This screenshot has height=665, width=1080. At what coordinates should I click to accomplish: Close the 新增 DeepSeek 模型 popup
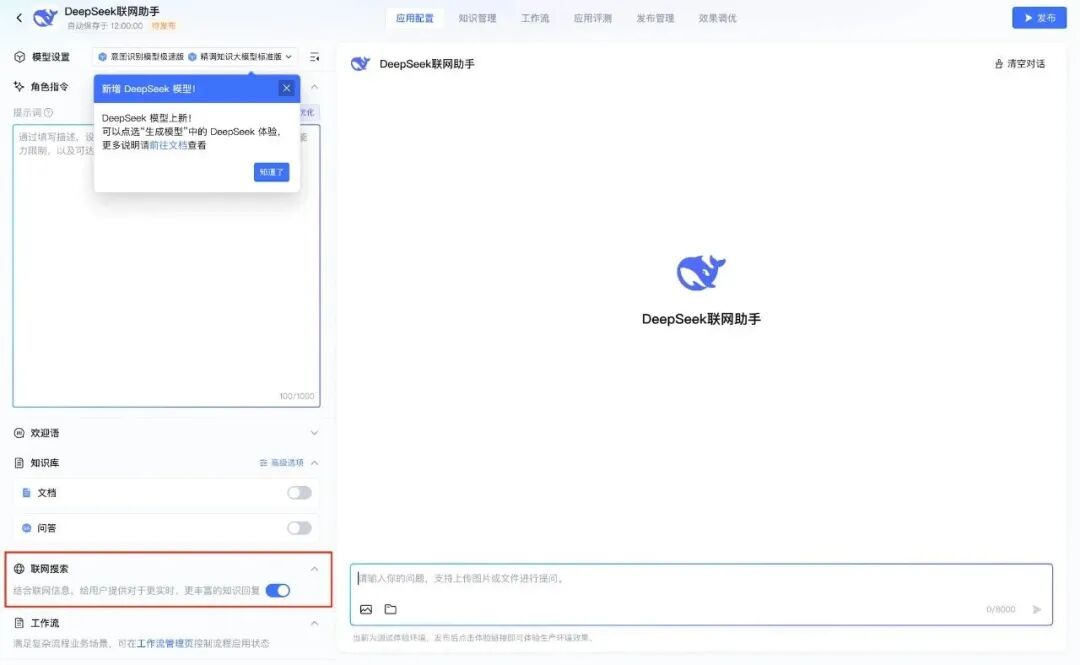pos(287,88)
